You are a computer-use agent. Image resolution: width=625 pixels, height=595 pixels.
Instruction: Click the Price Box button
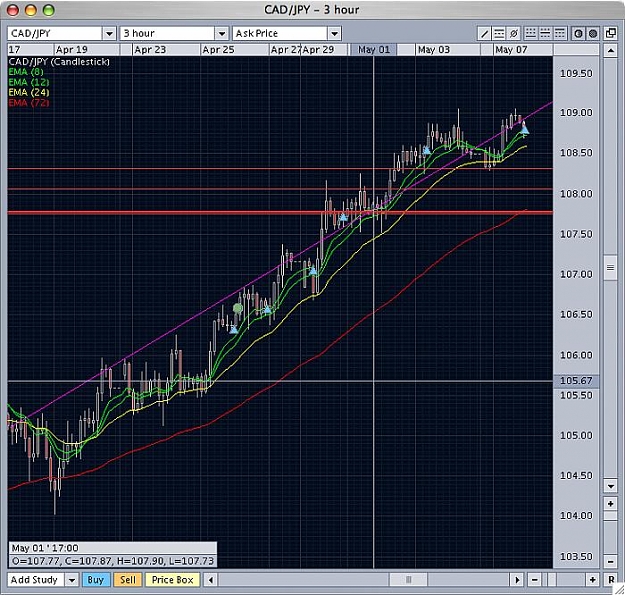pyautogui.click(x=173, y=580)
